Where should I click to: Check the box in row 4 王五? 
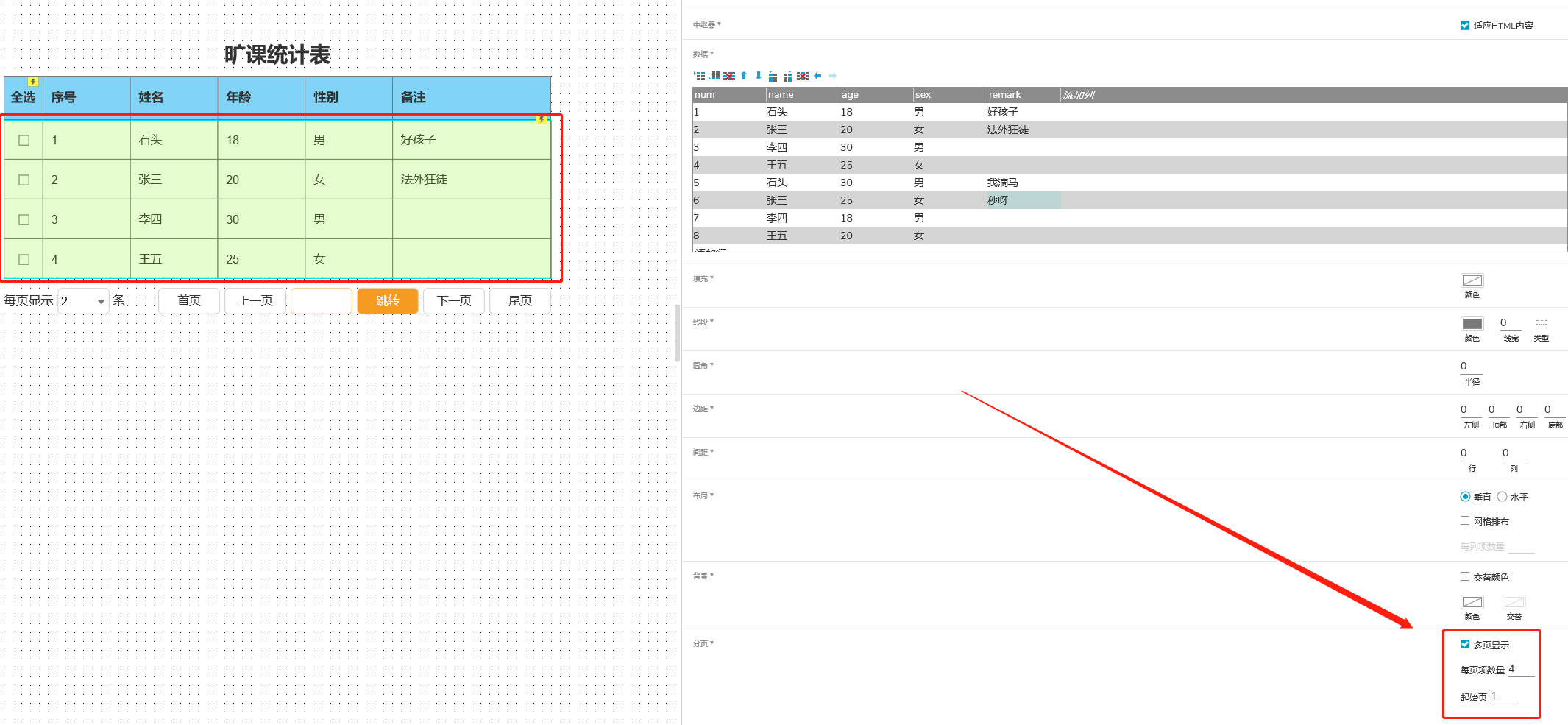[x=24, y=259]
